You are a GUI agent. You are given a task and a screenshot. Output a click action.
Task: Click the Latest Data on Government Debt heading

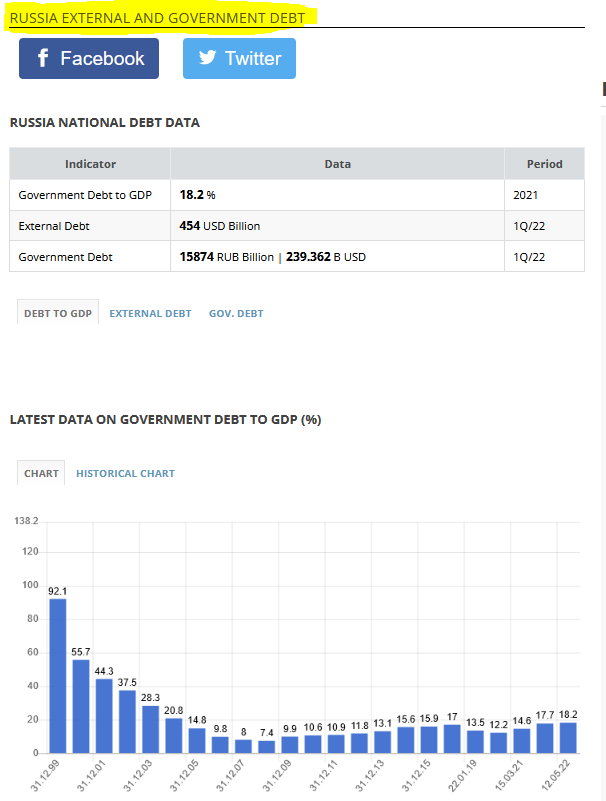coord(166,419)
